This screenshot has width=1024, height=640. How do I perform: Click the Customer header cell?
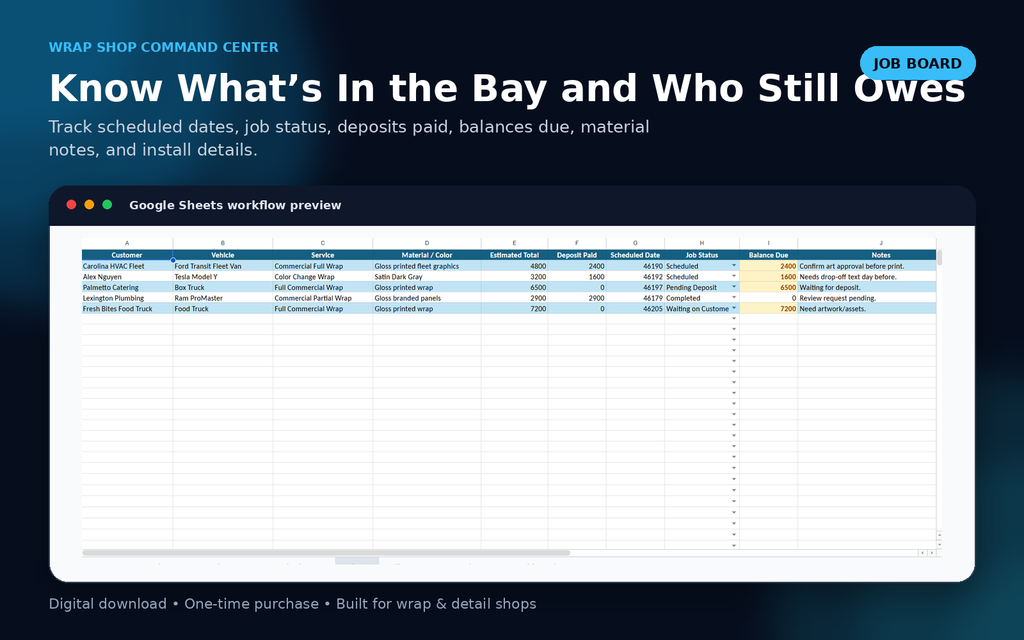tap(127, 255)
